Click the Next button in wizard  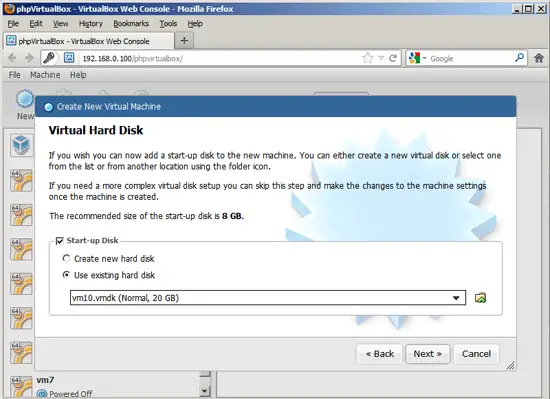(x=428, y=354)
